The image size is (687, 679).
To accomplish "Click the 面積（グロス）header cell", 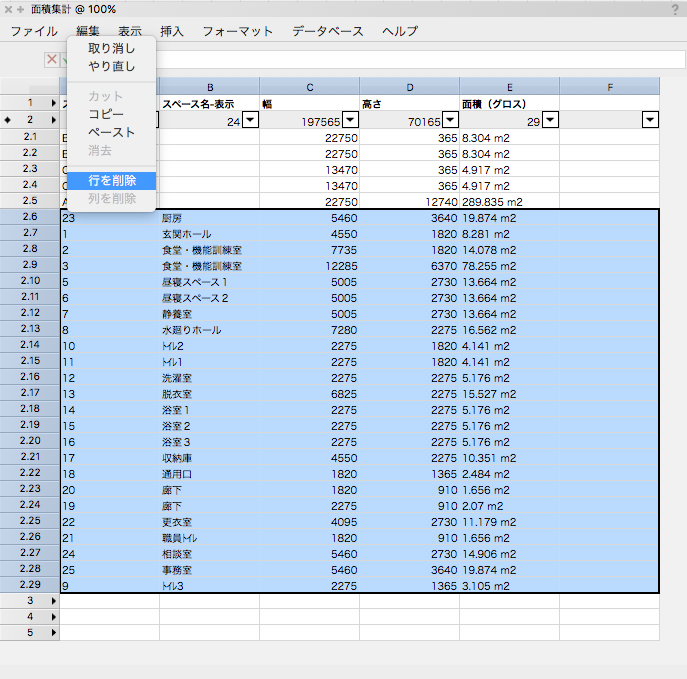I will (x=510, y=104).
